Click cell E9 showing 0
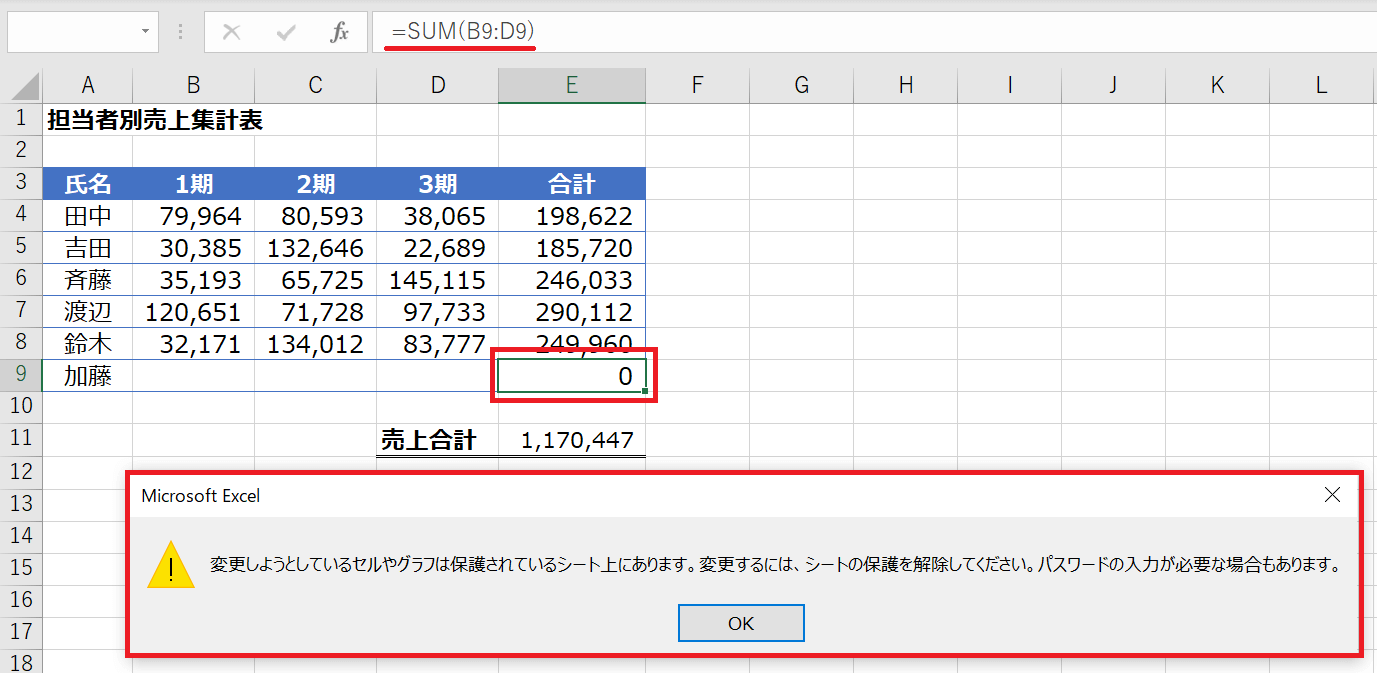1377x673 pixels. coord(572,376)
